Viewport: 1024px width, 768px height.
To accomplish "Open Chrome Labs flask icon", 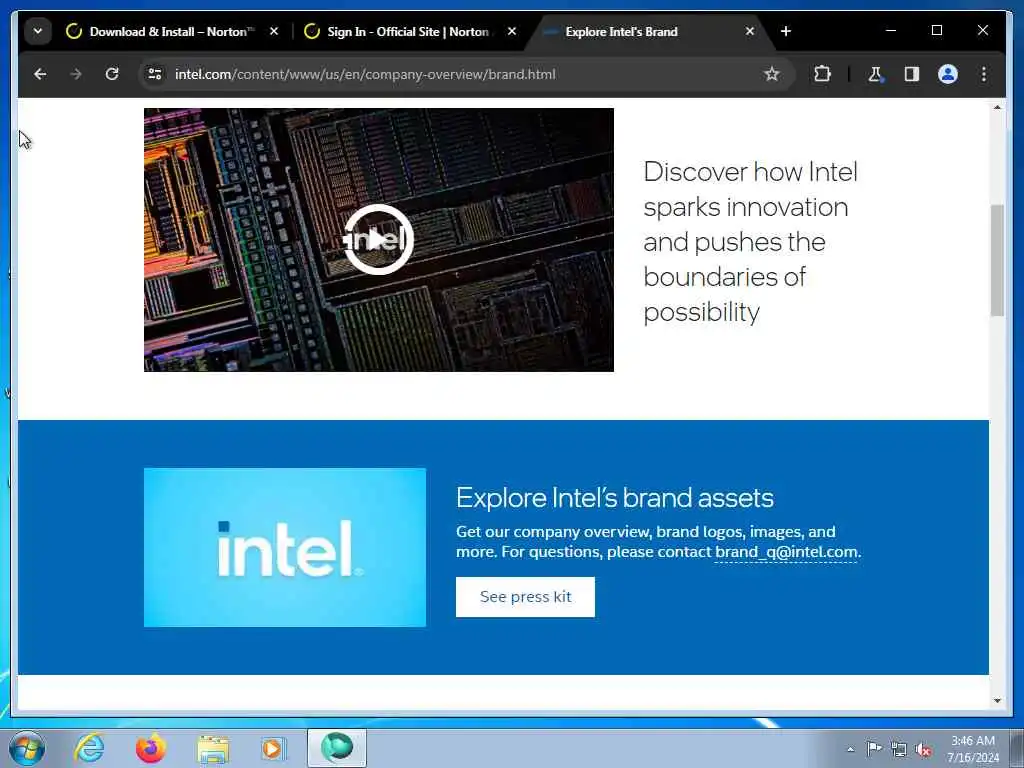I will click(875, 74).
